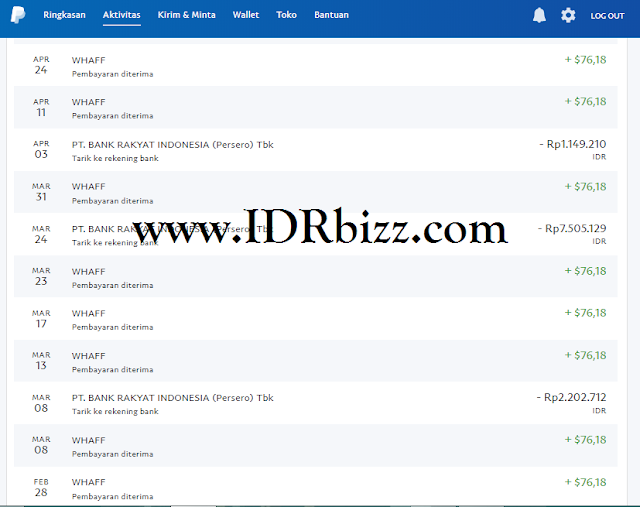Open WHAFF payment dated Feb 28
Screen dimensions: 640x507
tap(316, 487)
